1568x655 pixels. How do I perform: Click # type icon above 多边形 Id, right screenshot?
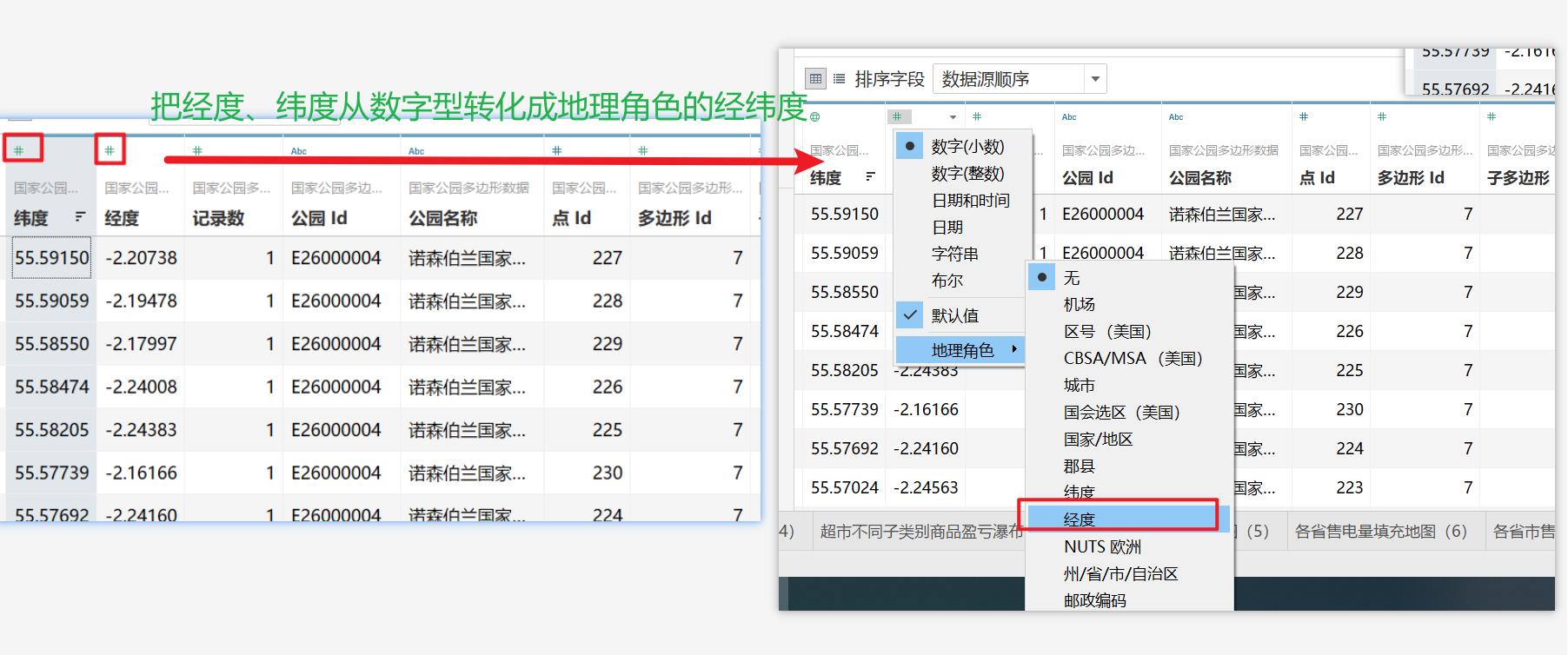[1382, 116]
